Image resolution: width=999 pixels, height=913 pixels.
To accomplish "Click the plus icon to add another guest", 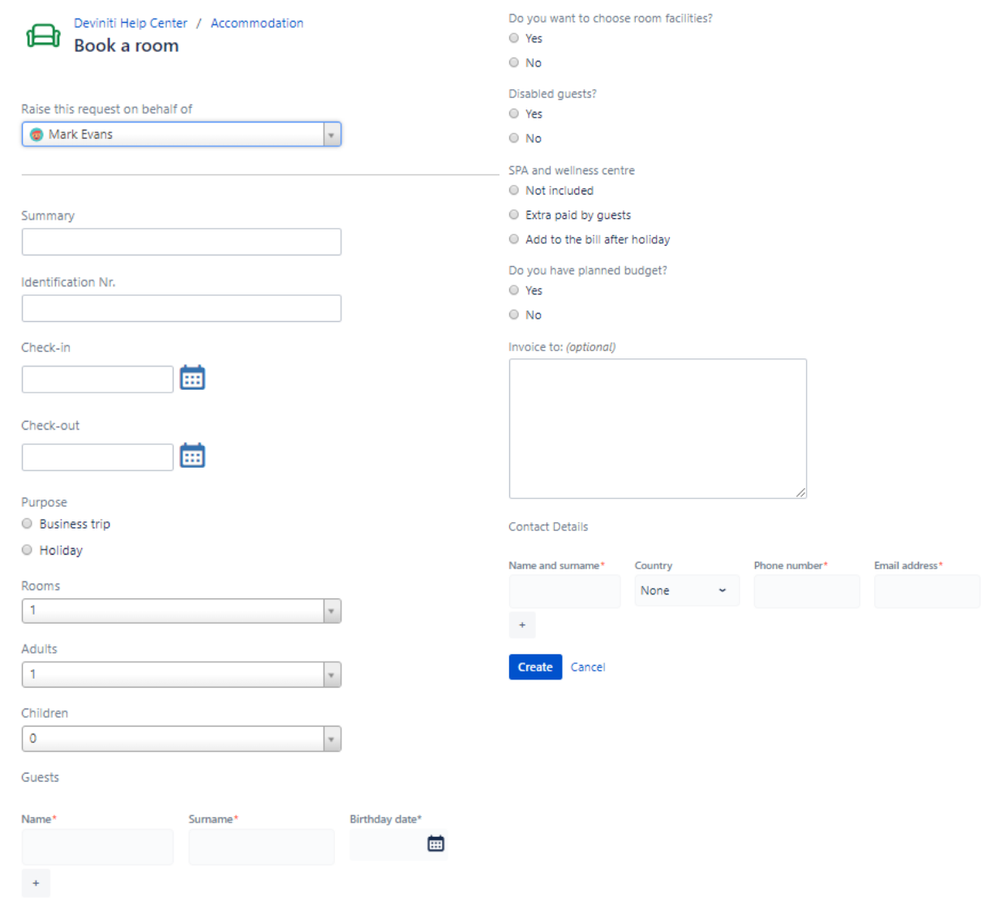I will tap(35, 883).
